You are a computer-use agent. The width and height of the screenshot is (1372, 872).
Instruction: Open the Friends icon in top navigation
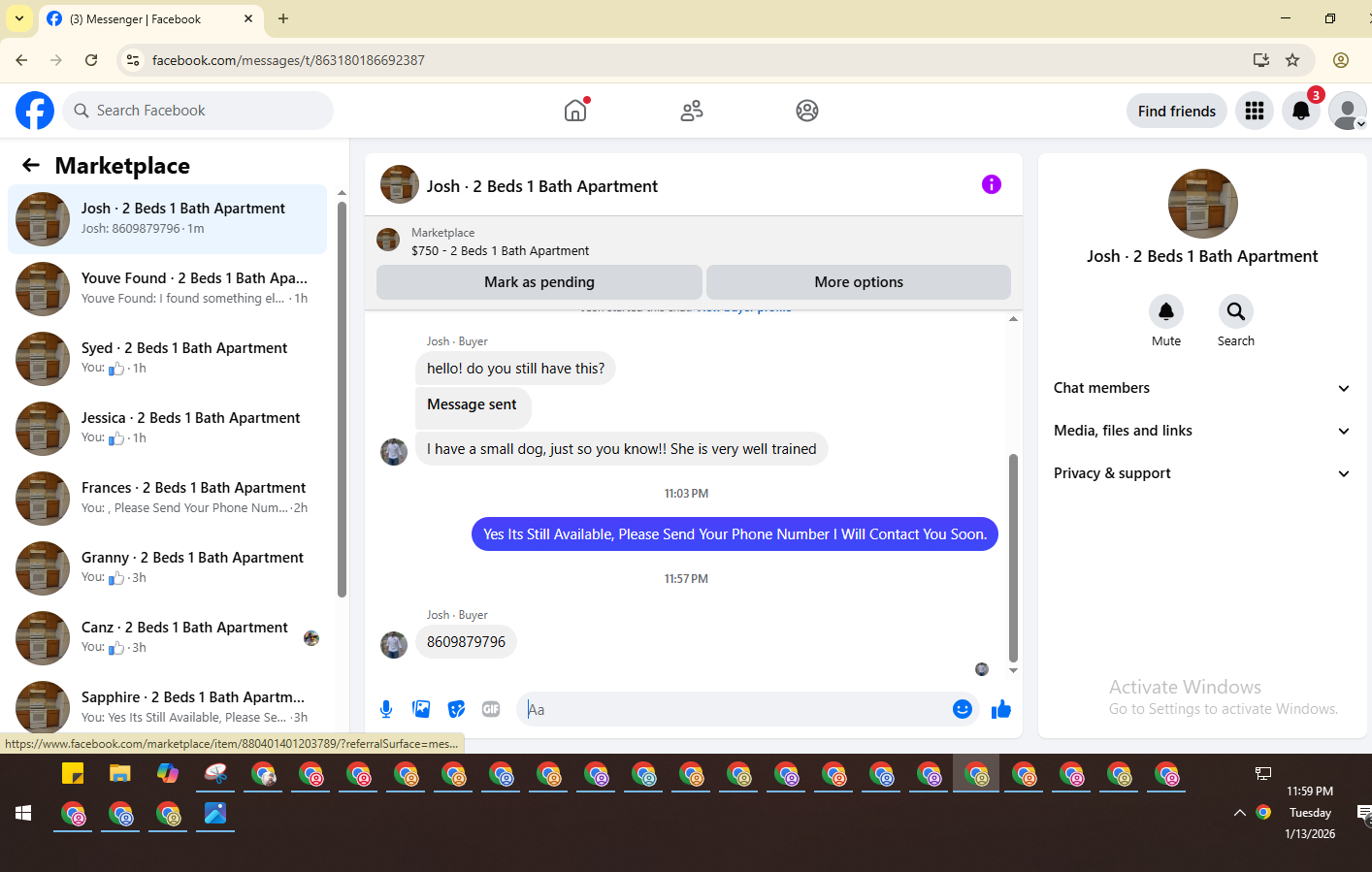click(x=692, y=111)
